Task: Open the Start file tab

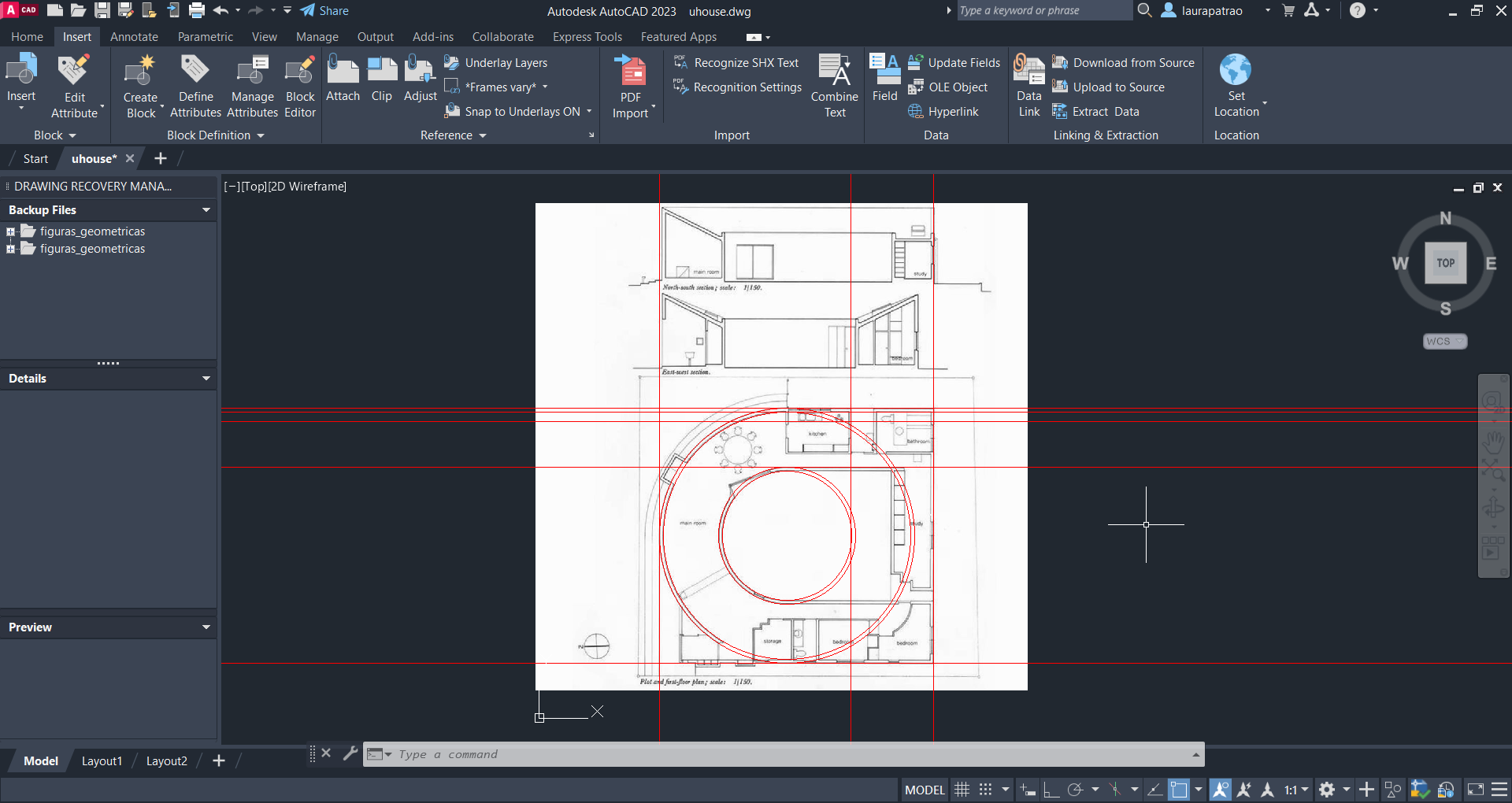Action: coord(35,158)
